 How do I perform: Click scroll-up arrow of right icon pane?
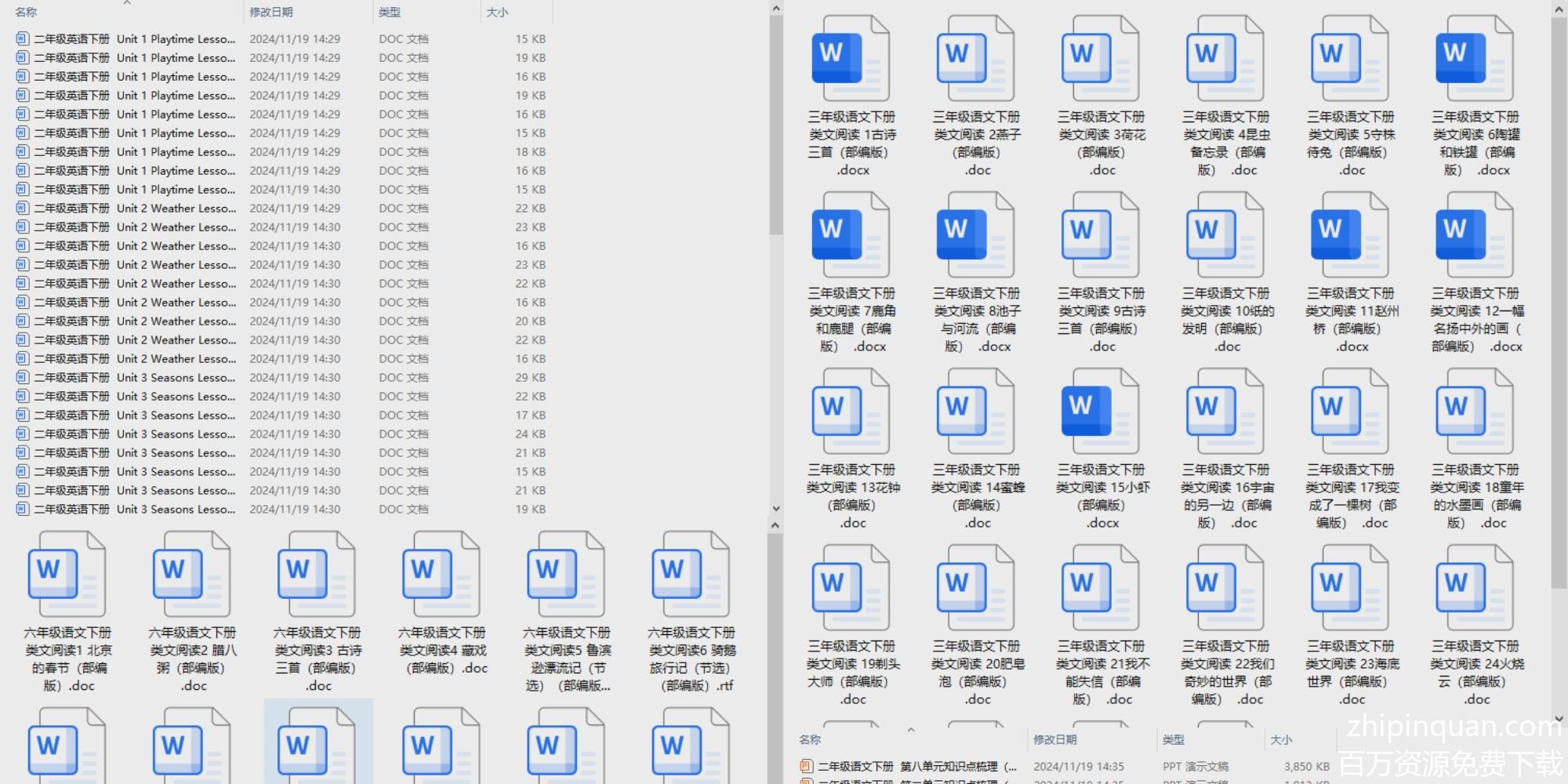pos(1559,9)
